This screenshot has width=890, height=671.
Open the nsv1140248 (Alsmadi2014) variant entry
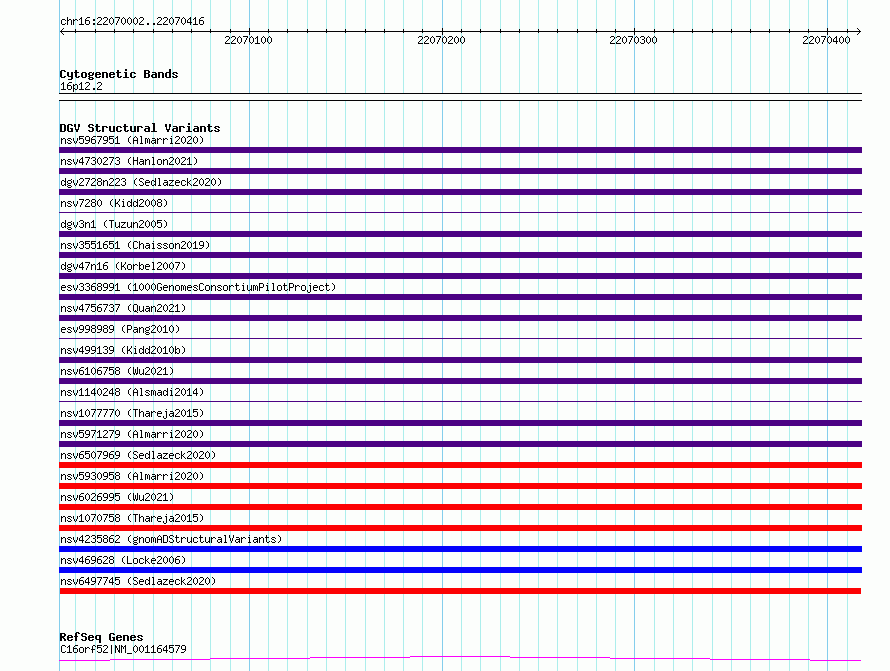[132, 392]
